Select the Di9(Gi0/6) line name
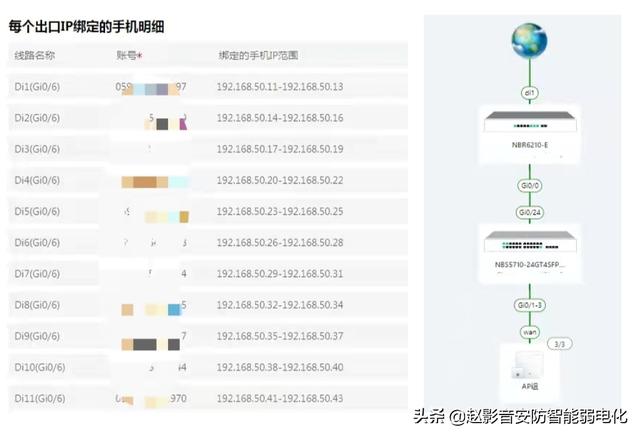 click(x=37, y=336)
